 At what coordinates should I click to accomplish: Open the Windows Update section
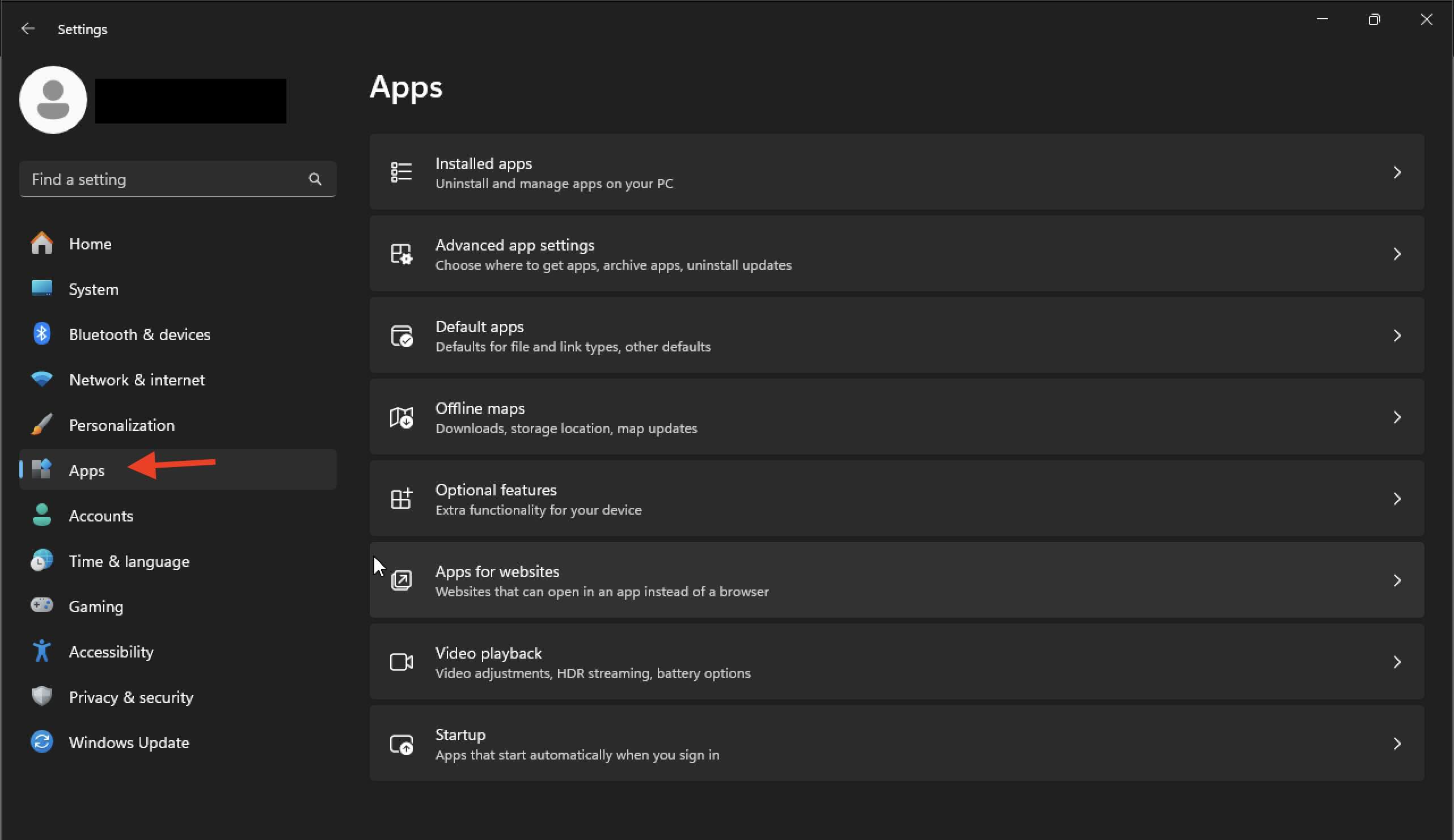pyautogui.click(x=129, y=742)
